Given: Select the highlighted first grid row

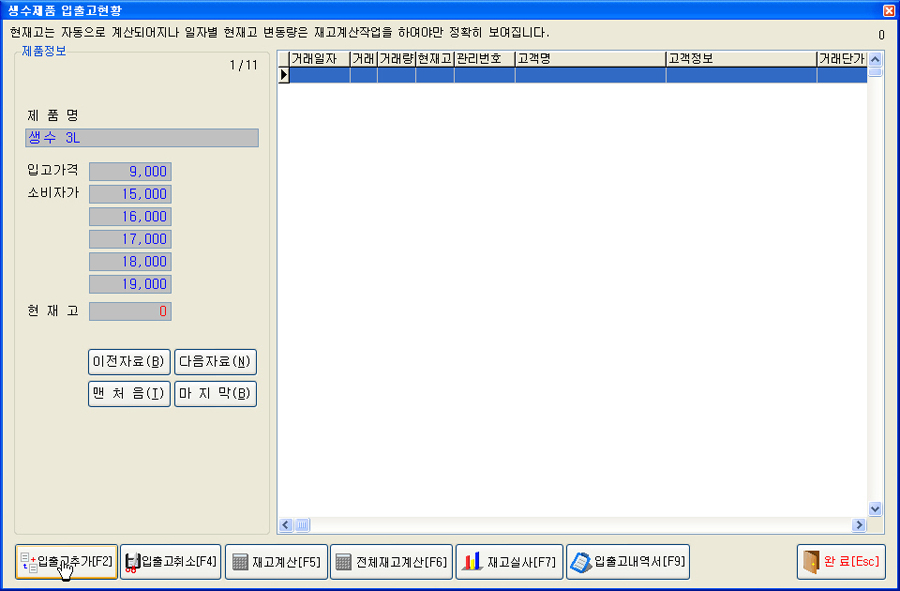Looking at the screenshot, I should [578, 75].
